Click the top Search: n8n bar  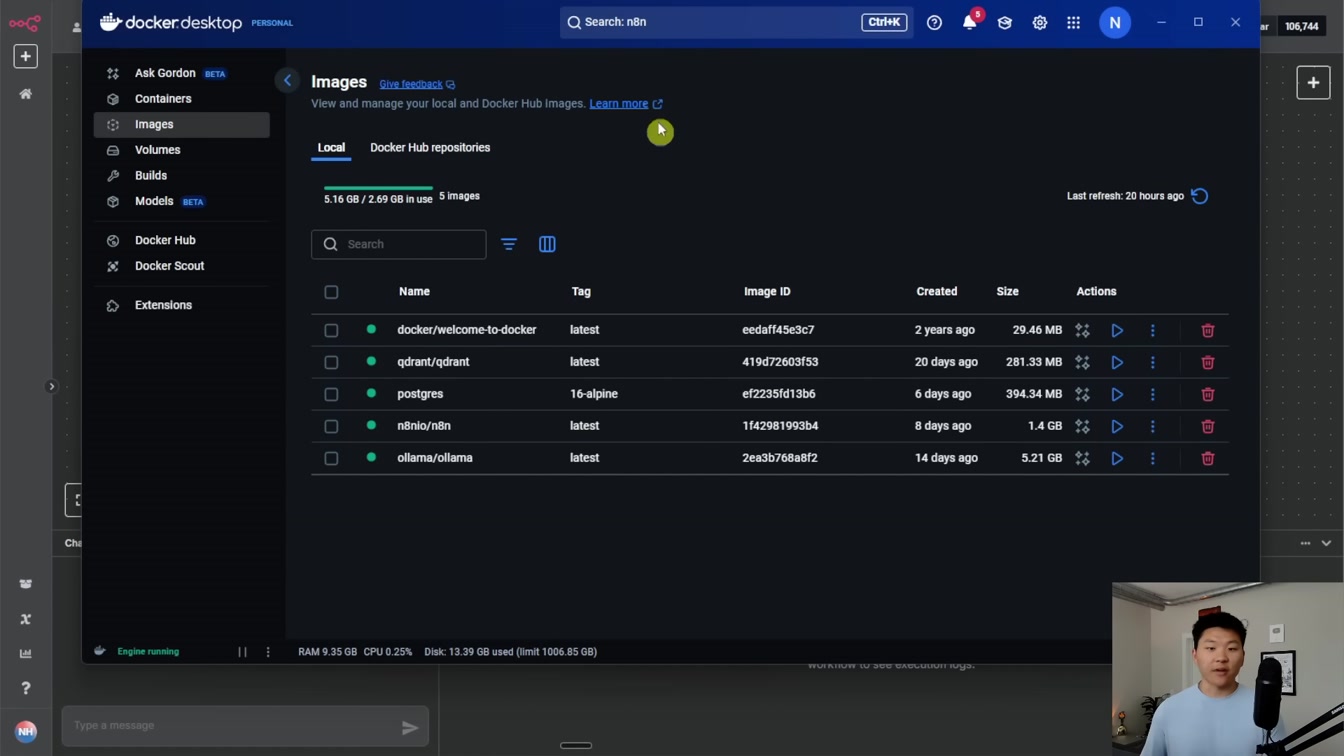736,22
